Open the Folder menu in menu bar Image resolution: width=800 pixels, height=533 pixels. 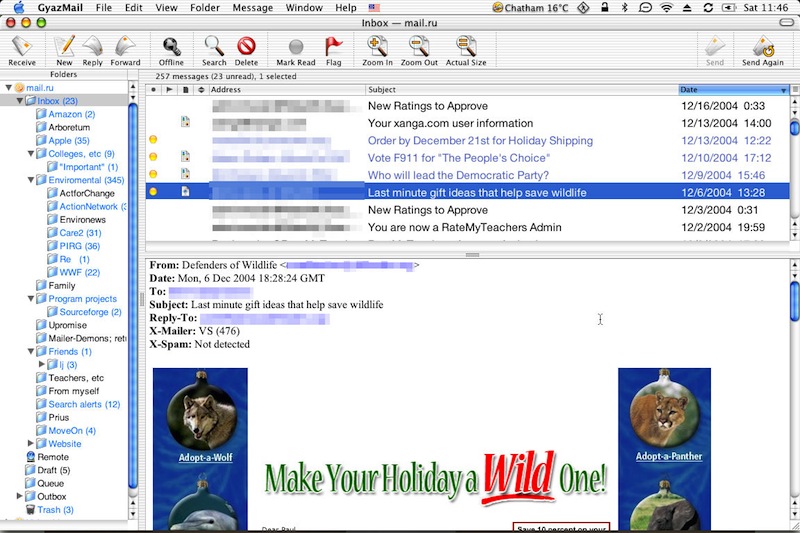[205, 7]
